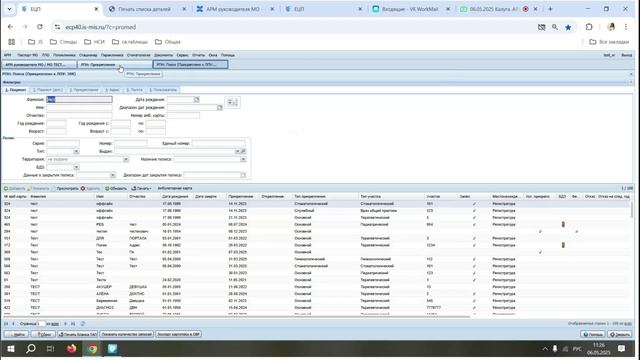Open Task View on taskbar
Image resolution: width=640 pixels, height=360 pixels.
click(50, 349)
